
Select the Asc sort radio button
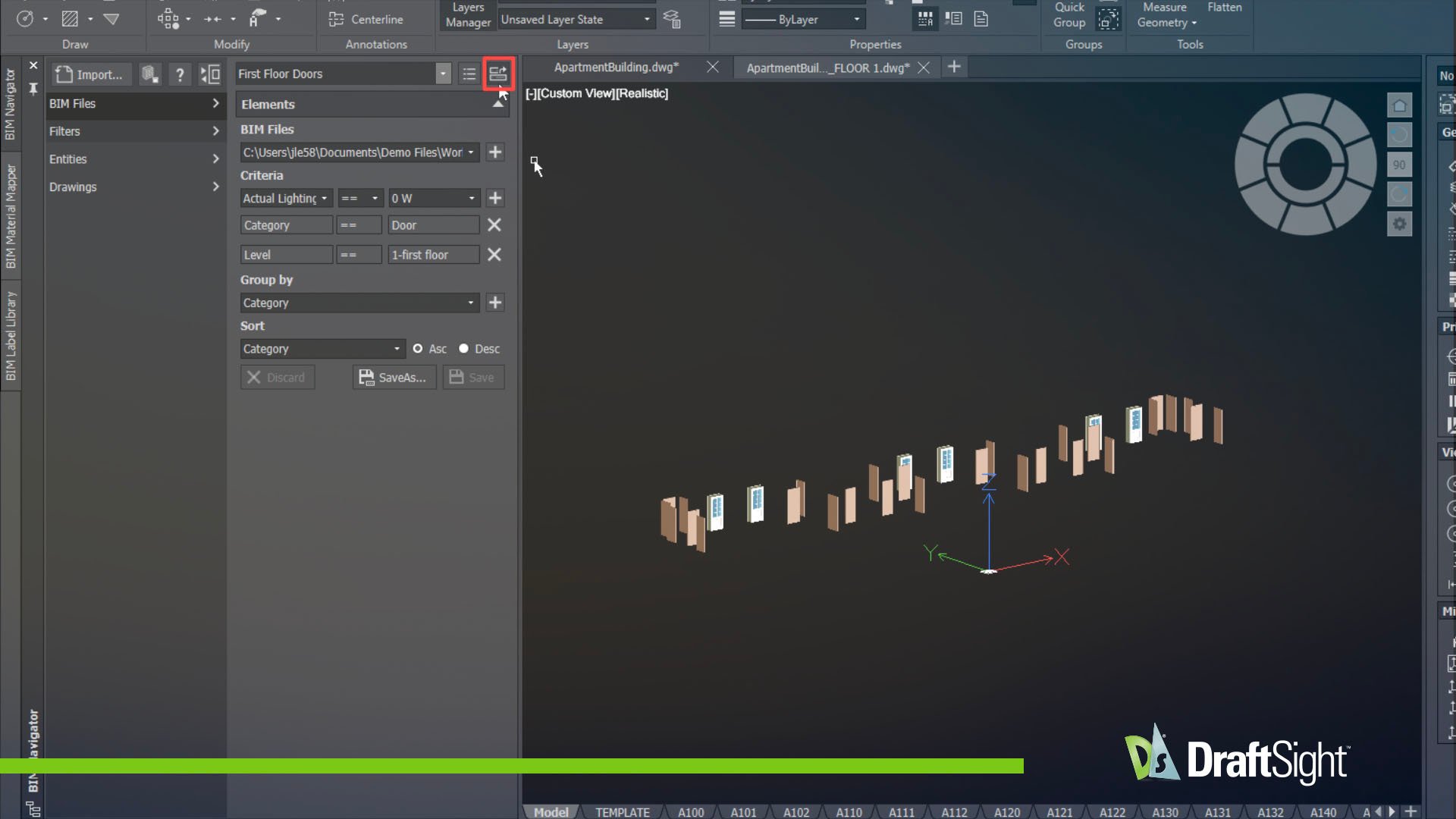tap(418, 349)
